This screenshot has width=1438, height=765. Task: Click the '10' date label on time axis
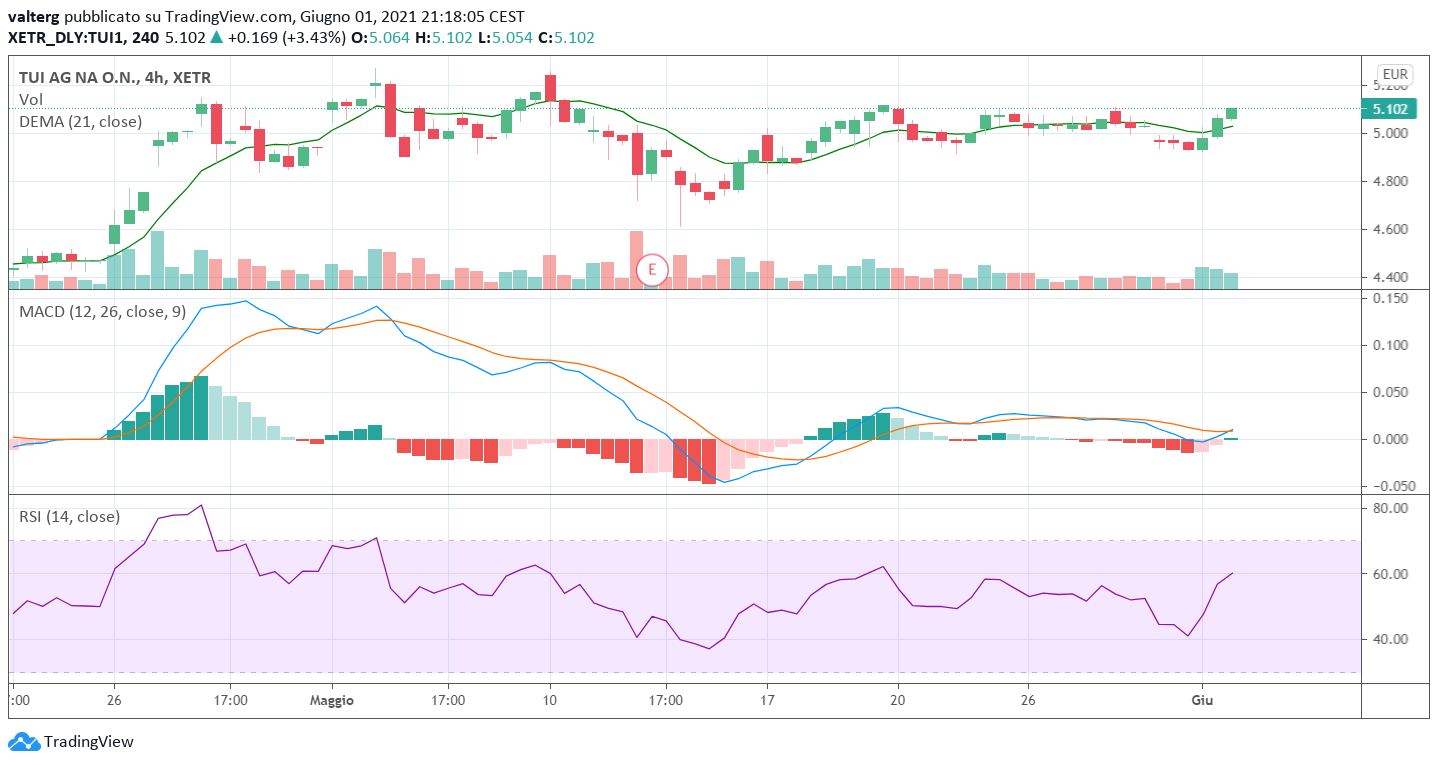pyautogui.click(x=550, y=701)
